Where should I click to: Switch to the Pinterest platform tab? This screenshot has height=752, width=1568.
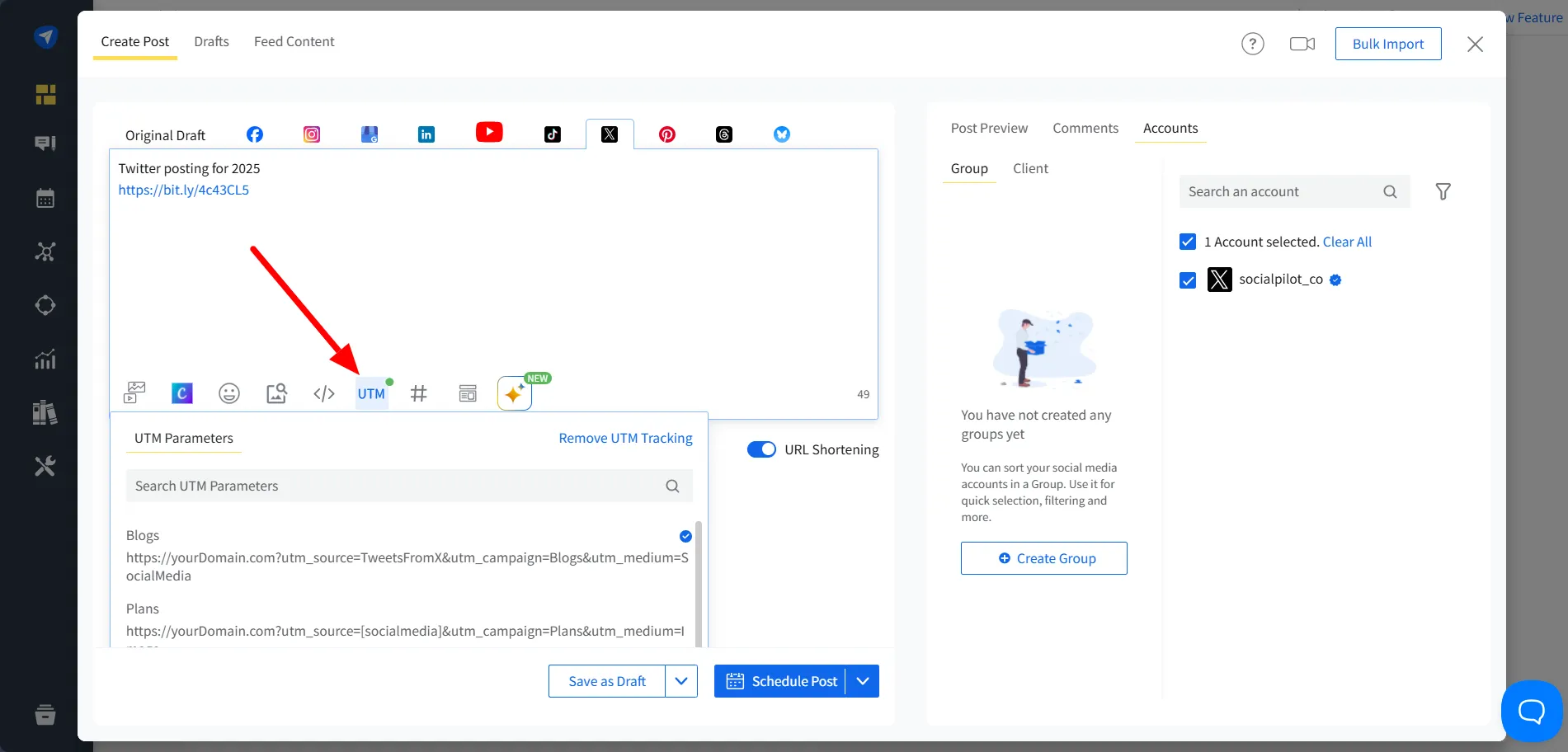(x=667, y=134)
